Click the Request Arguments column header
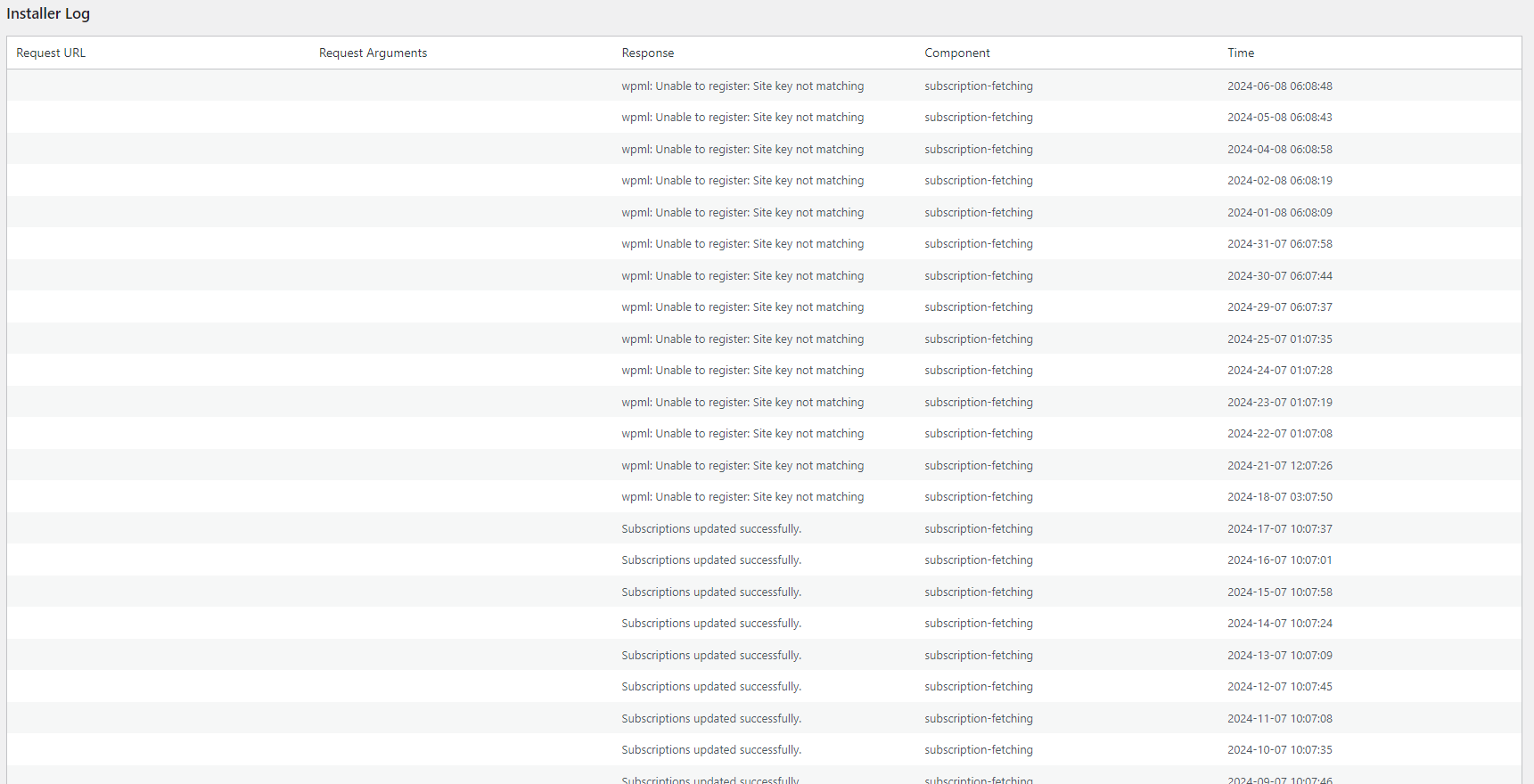1534x784 pixels. pos(373,53)
